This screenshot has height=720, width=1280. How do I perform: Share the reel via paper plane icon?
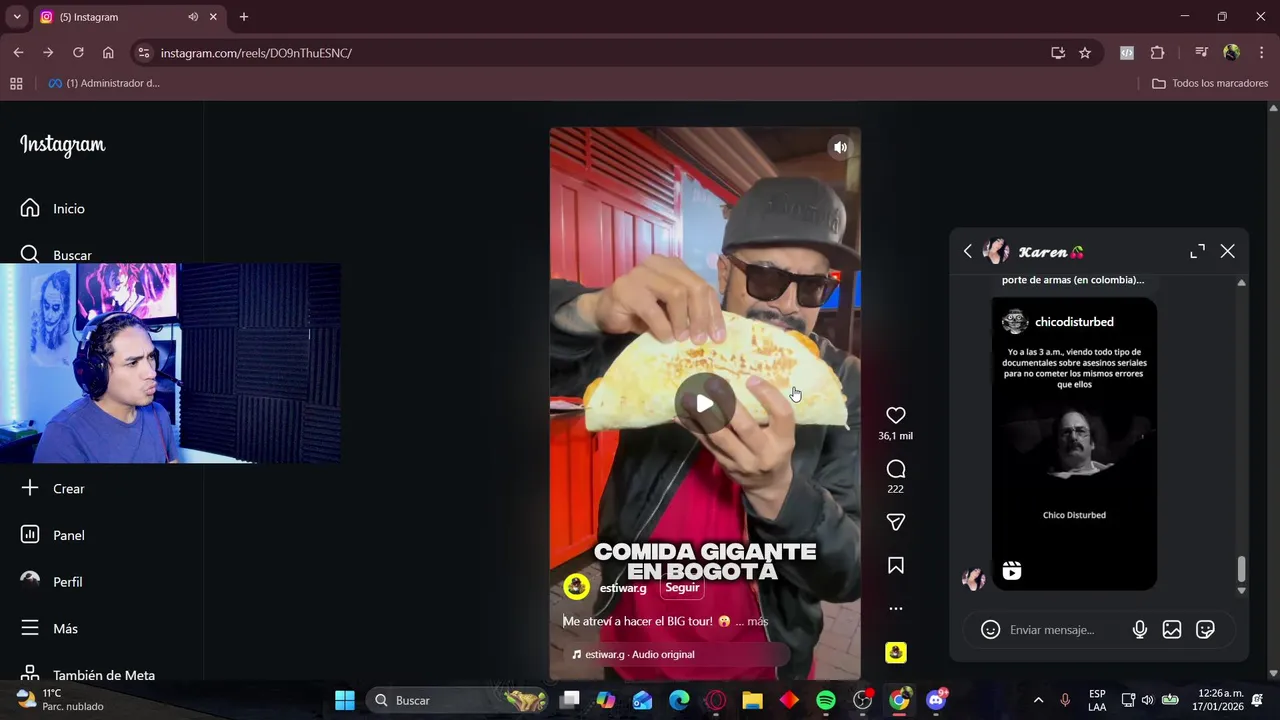(895, 522)
